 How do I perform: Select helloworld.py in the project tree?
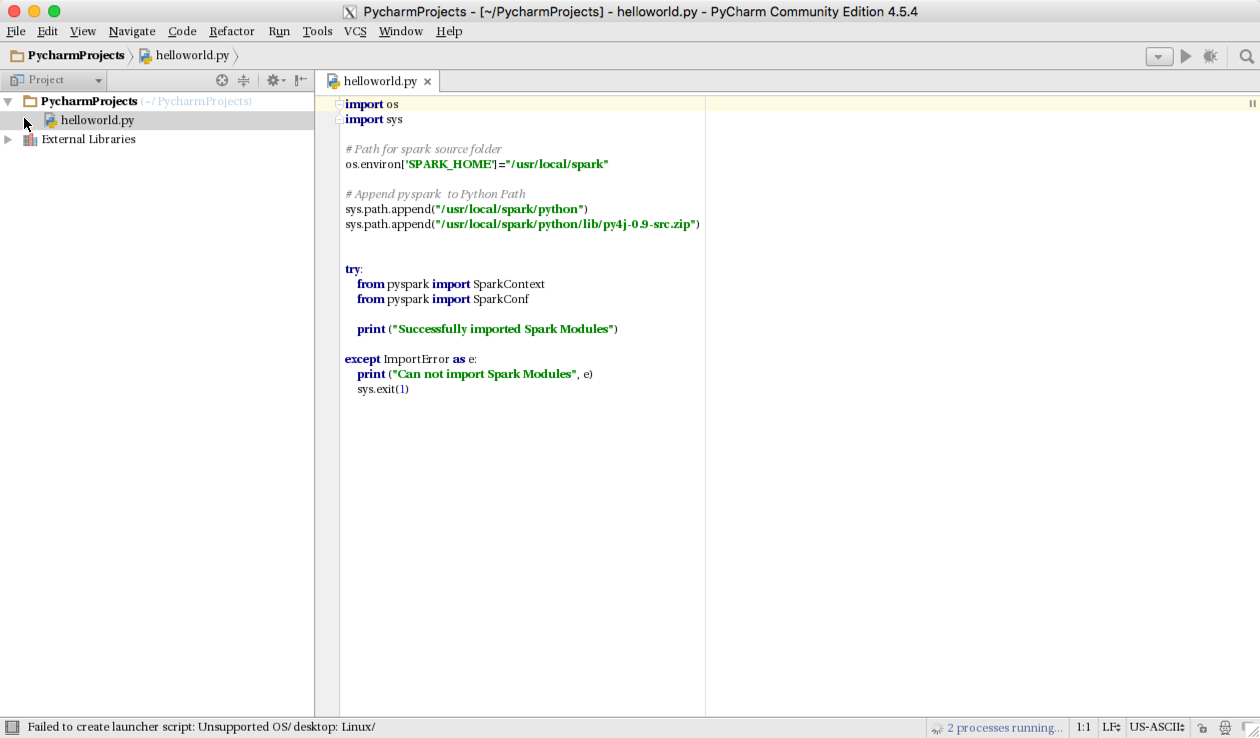tap(97, 120)
